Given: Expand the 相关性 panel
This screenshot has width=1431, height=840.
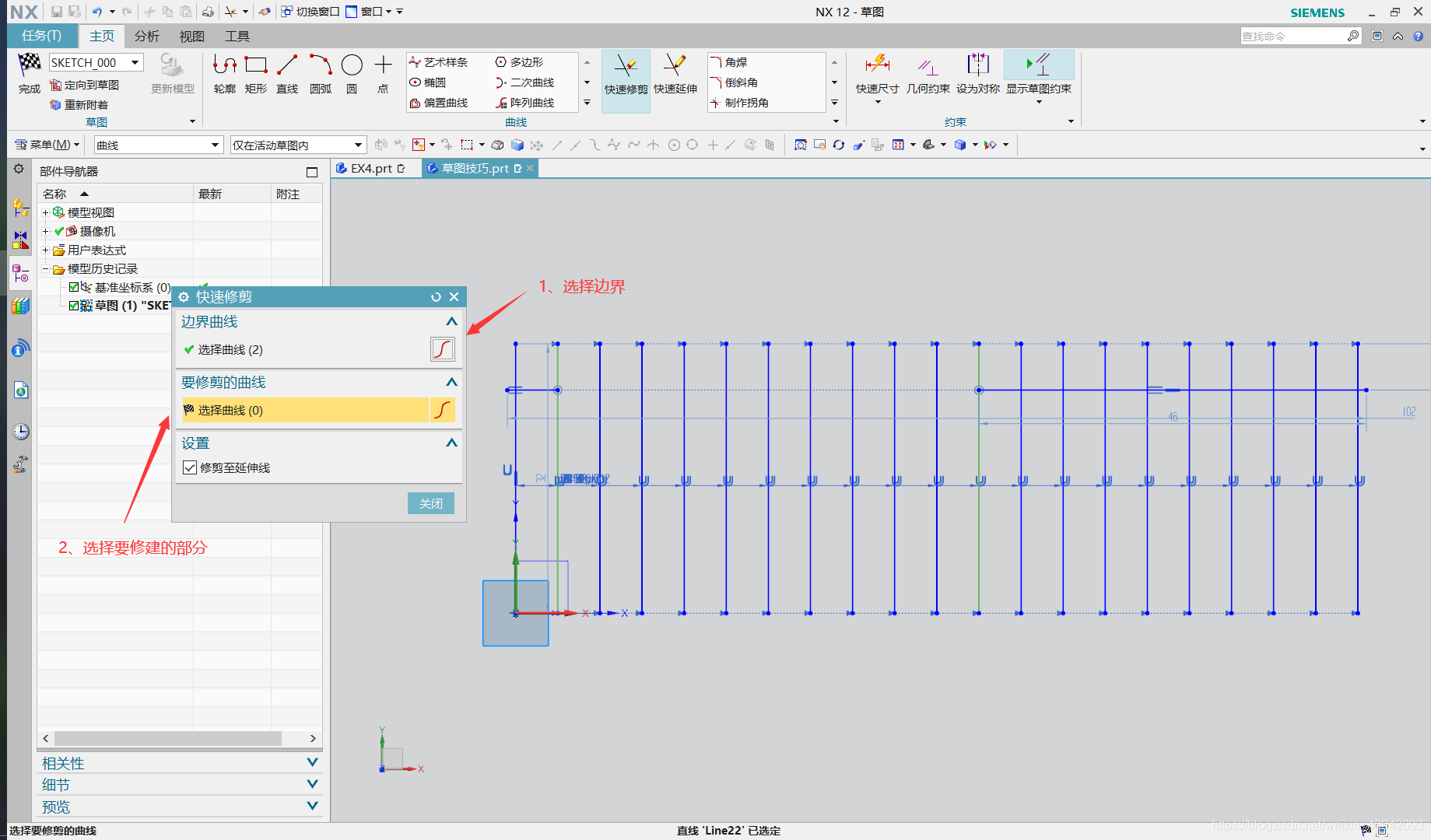Looking at the screenshot, I should coord(312,763).
